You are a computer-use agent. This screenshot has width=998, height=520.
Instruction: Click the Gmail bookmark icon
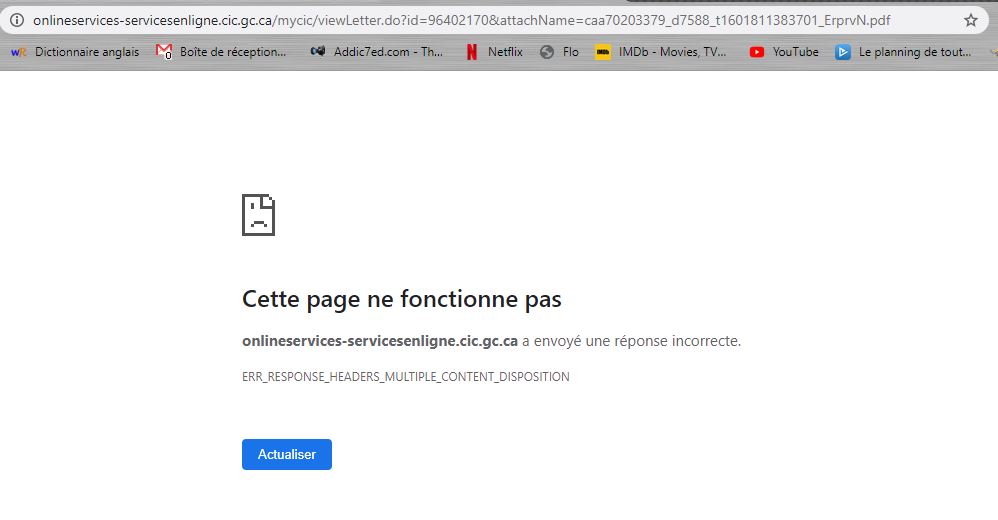pyautogui.click(x=164, y=52)
